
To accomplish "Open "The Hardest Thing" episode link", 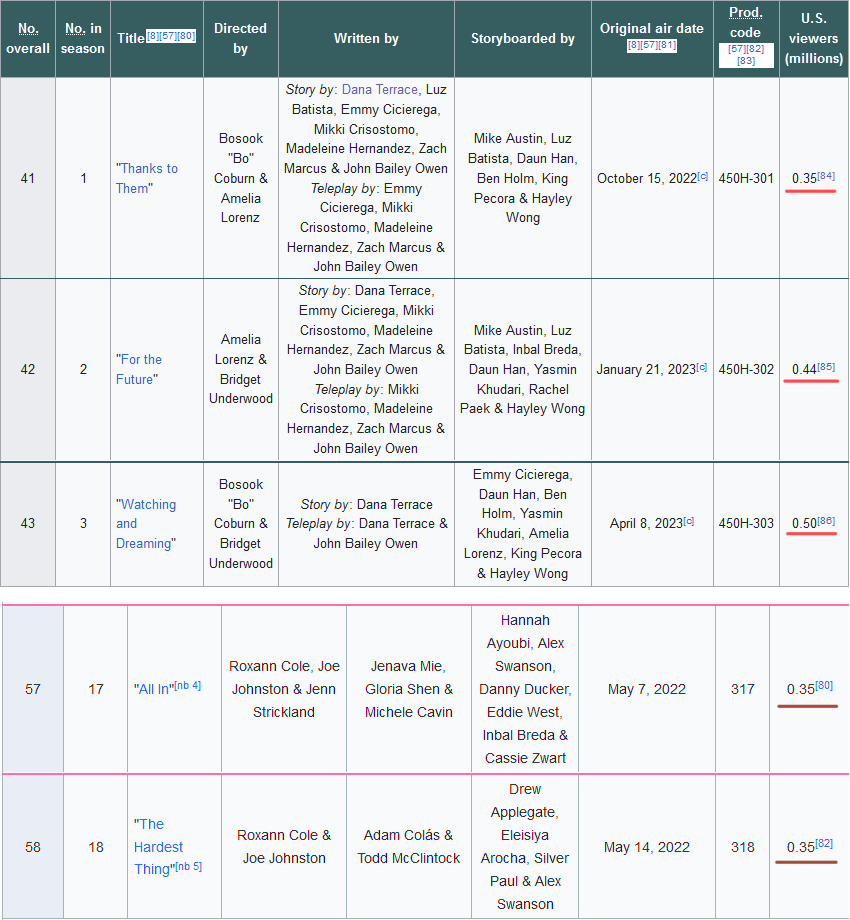I will click(x=158, y=847).
